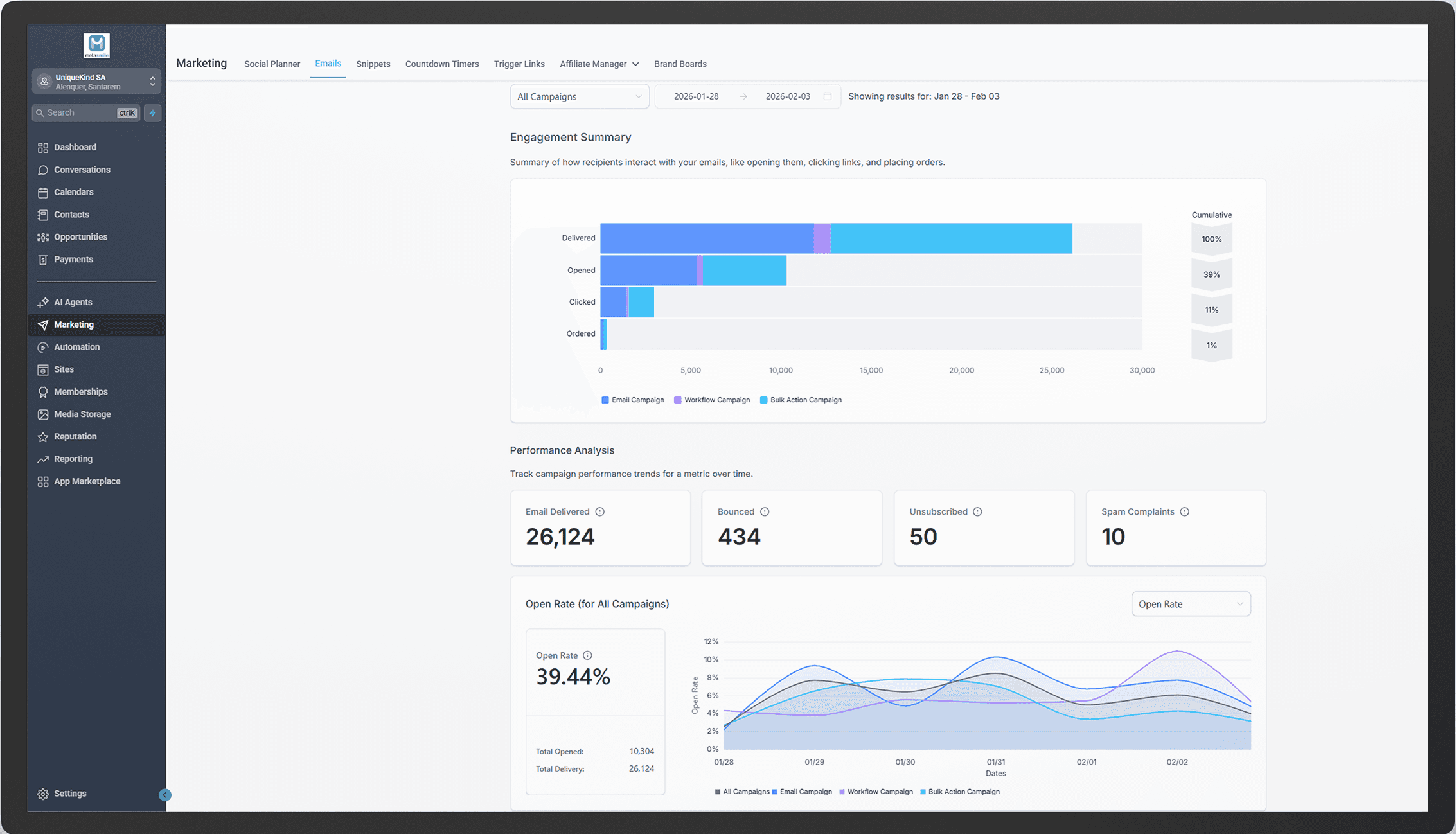Viewport: 1456px width, 834px height.
Task: Open calendar icon in date range field
Action: [x=828, y=96]
